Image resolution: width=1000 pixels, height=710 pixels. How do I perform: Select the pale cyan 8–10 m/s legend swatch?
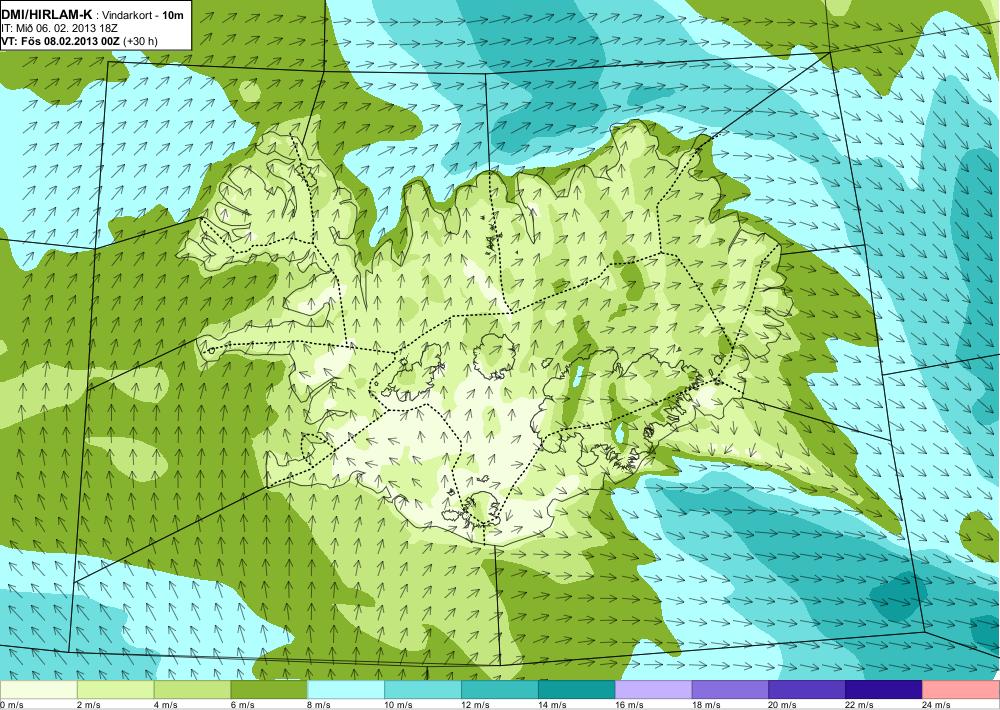346,690
